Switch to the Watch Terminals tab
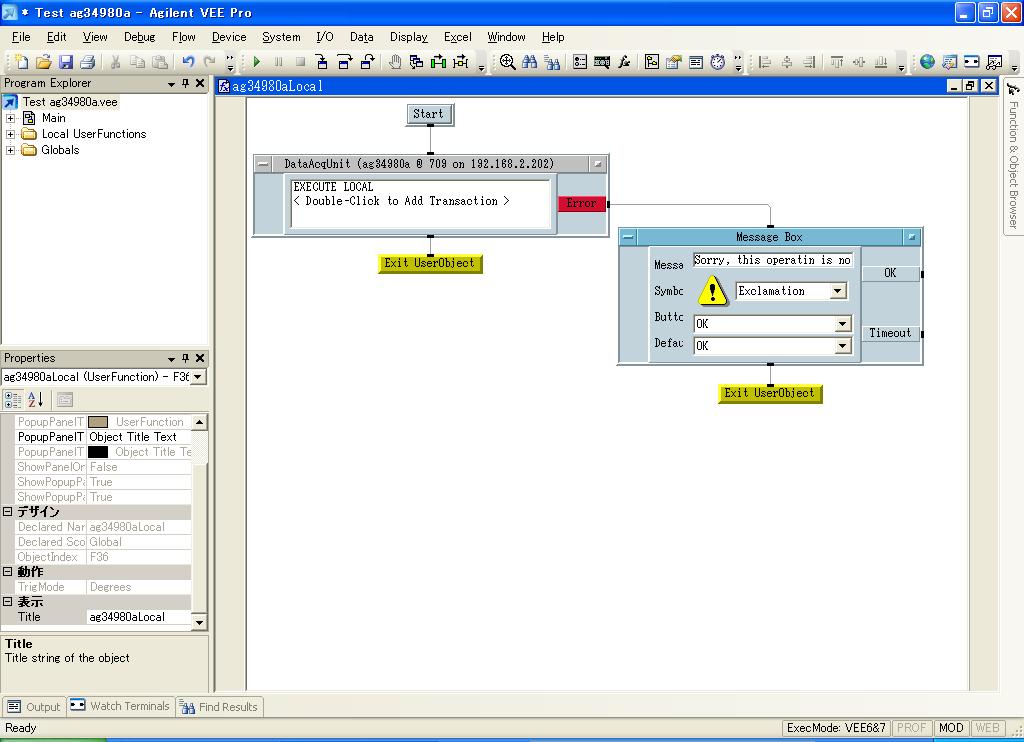Screen dimensions: 1024x742 (120, 706)
